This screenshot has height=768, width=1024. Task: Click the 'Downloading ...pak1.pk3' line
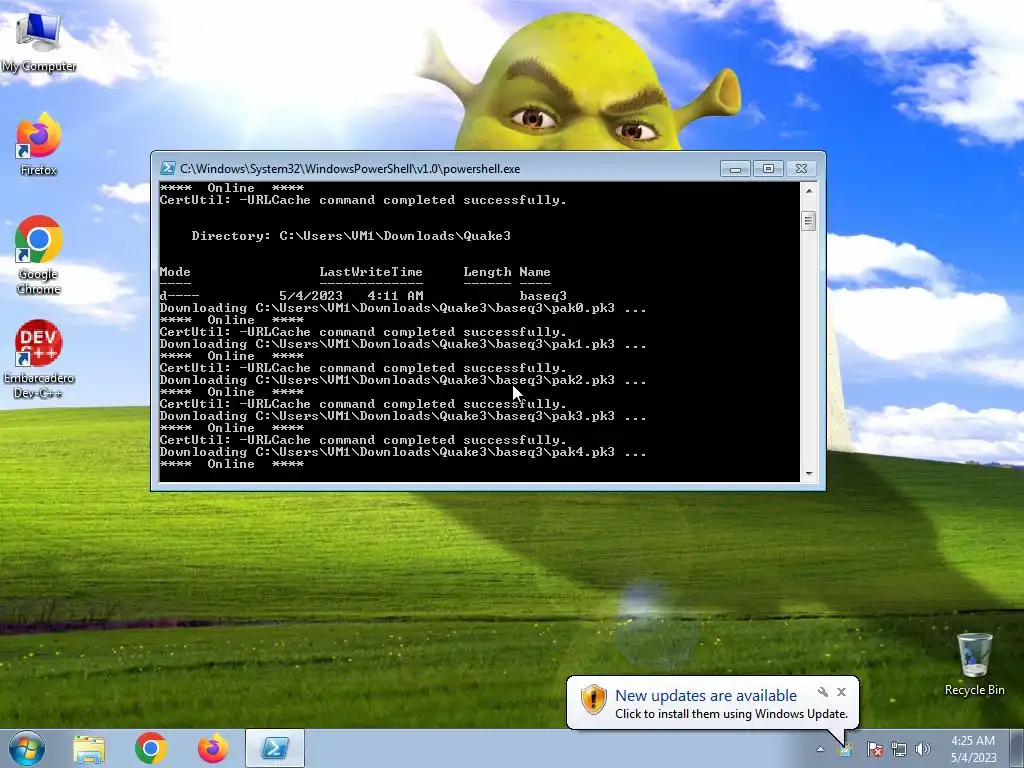pos(402,344)
